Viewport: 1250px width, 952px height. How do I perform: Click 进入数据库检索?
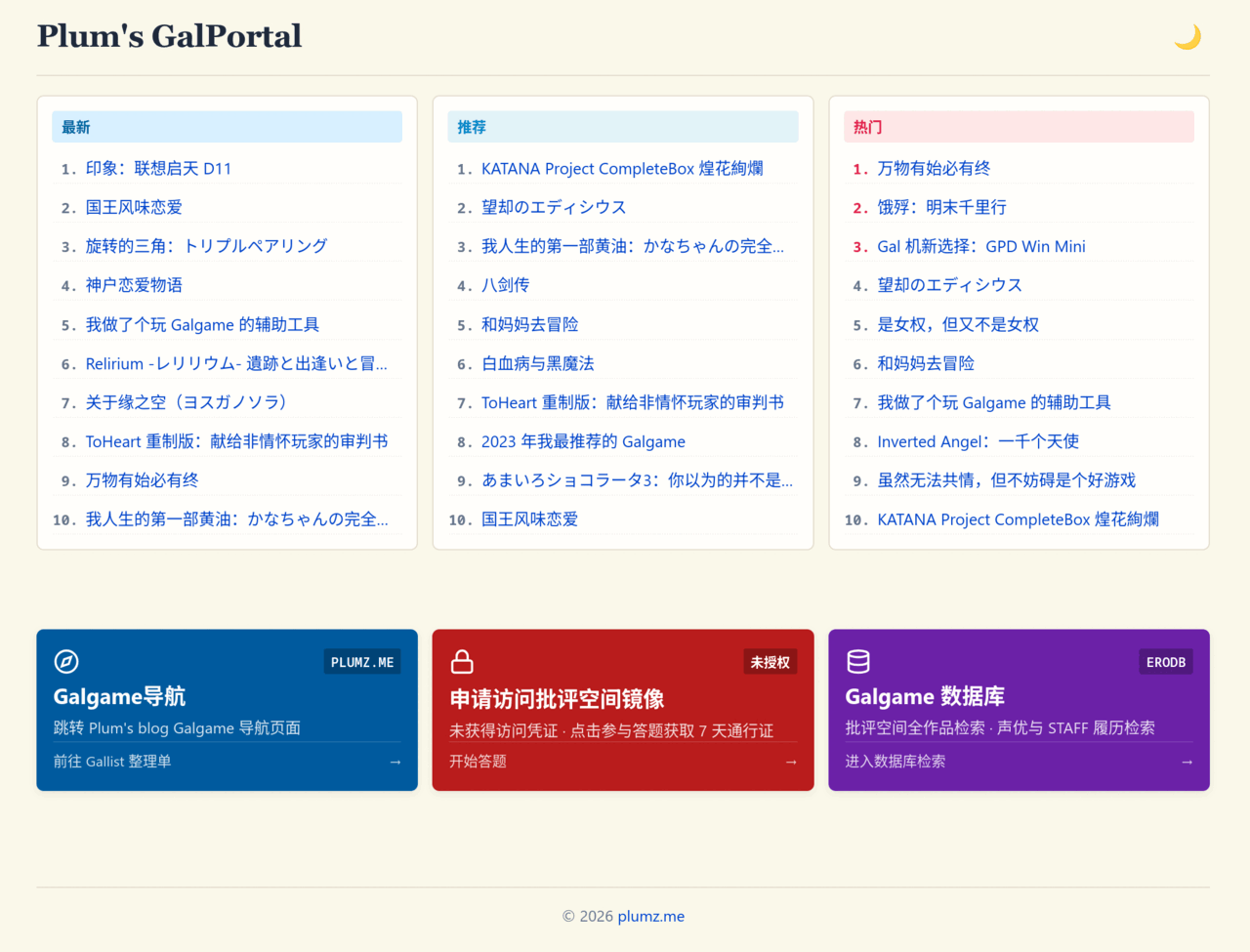tap(896, 762)
